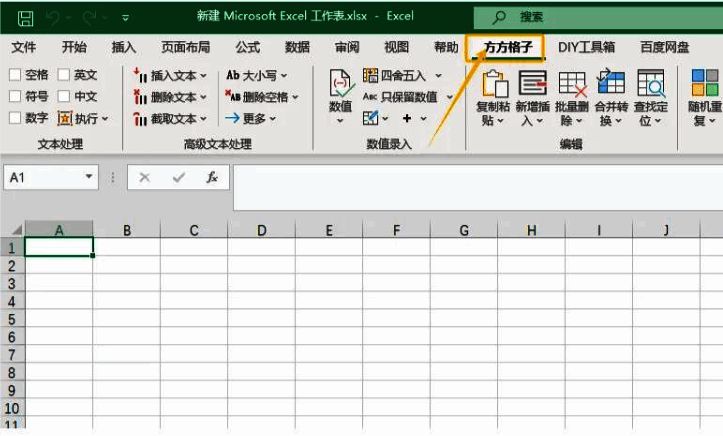This screenshot has height=436, width=723.
Task: Click the pencil table entry icon in 数值录入
Action: (x=370, y=118)
